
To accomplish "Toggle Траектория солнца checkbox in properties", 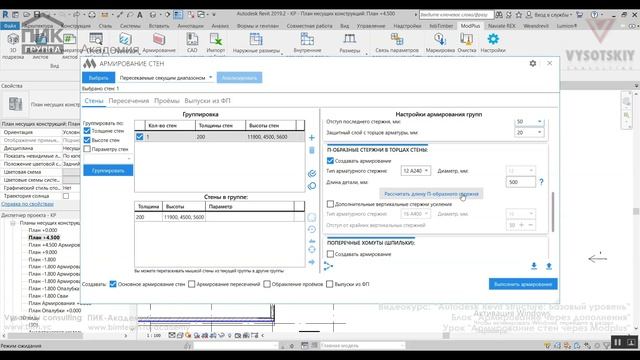I will [66, 196].
